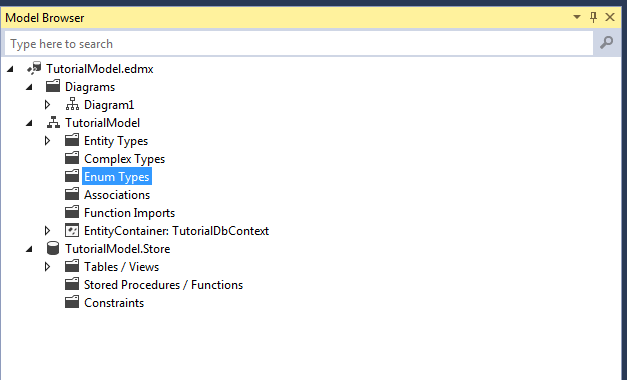Click the Stored Procedures folder icon
Viewport: 627px width, 380px height.
(x=72, y=284)
